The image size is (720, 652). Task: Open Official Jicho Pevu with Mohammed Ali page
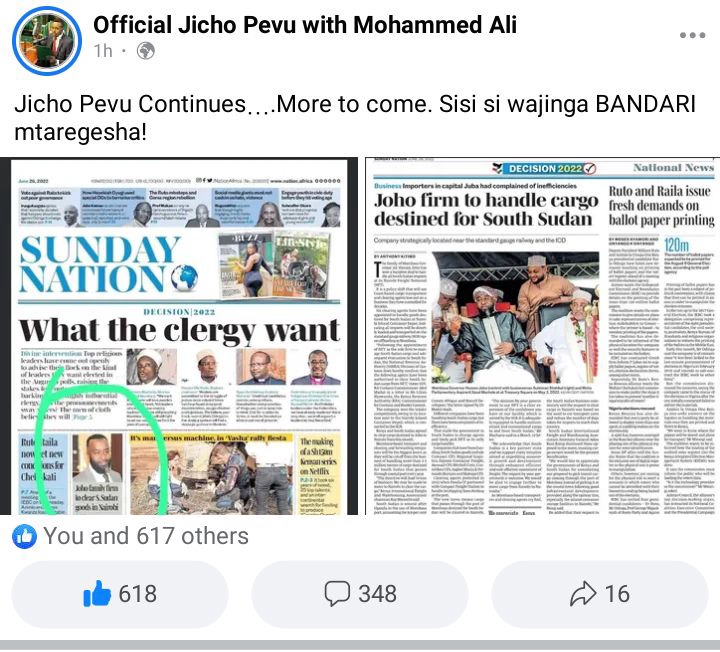[x=305, y=24]
